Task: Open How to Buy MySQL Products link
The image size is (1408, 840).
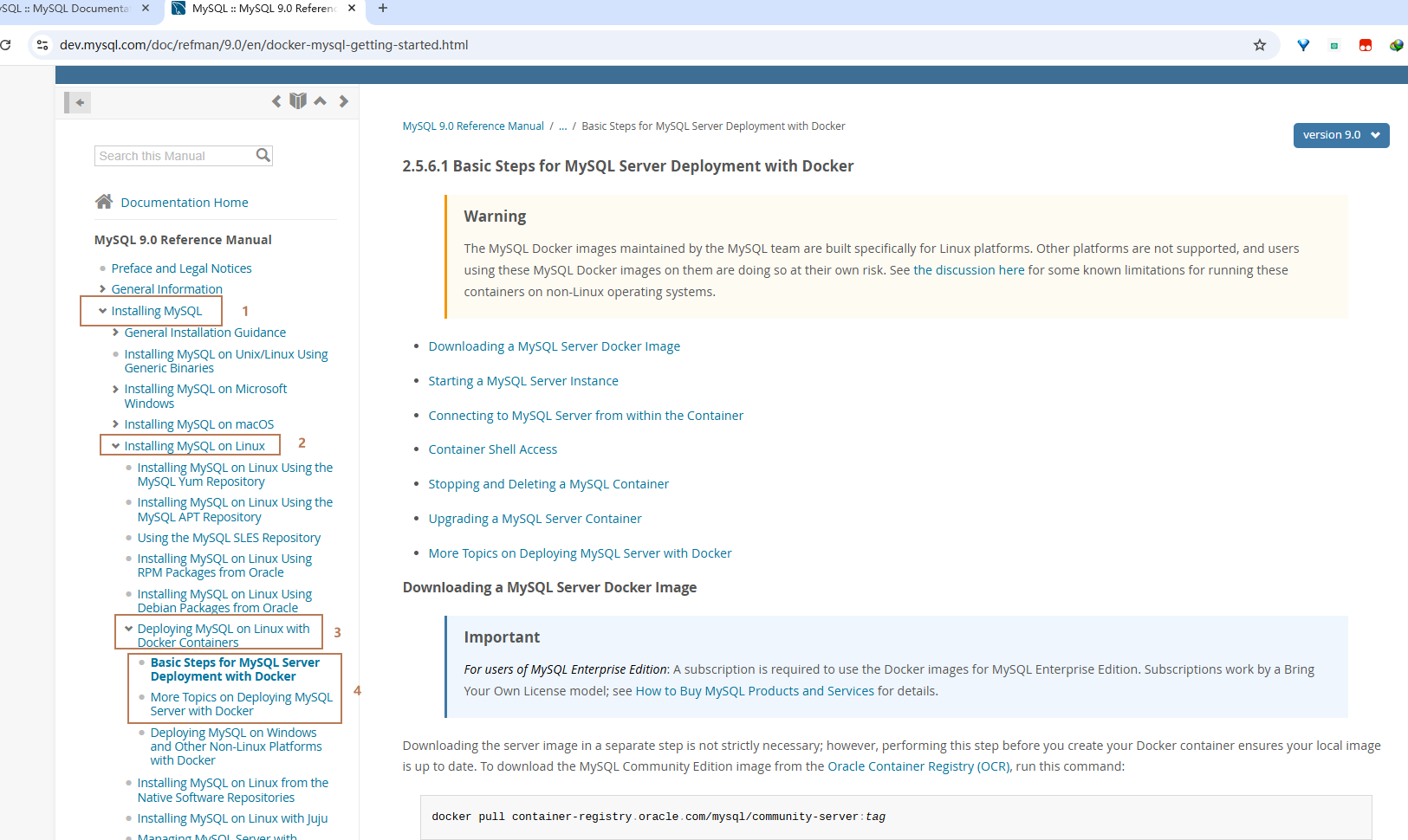Action: 755,691
